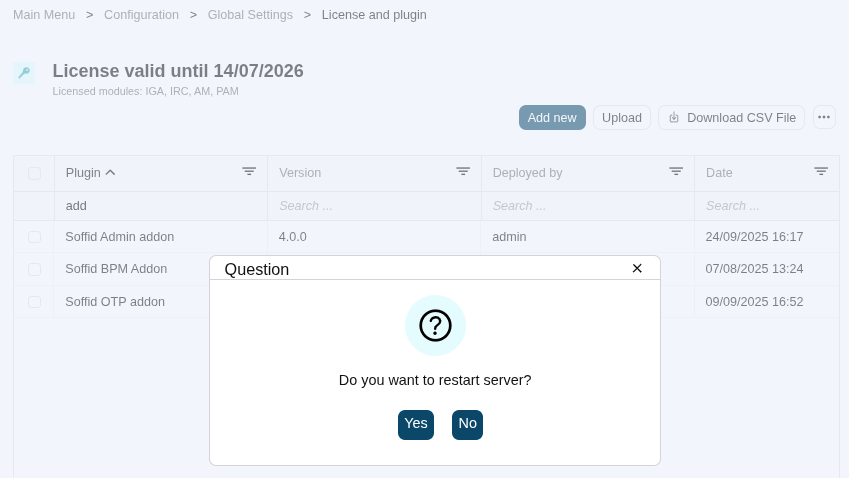
Task: Open filter for Version column
Action: tap(463, 172)
